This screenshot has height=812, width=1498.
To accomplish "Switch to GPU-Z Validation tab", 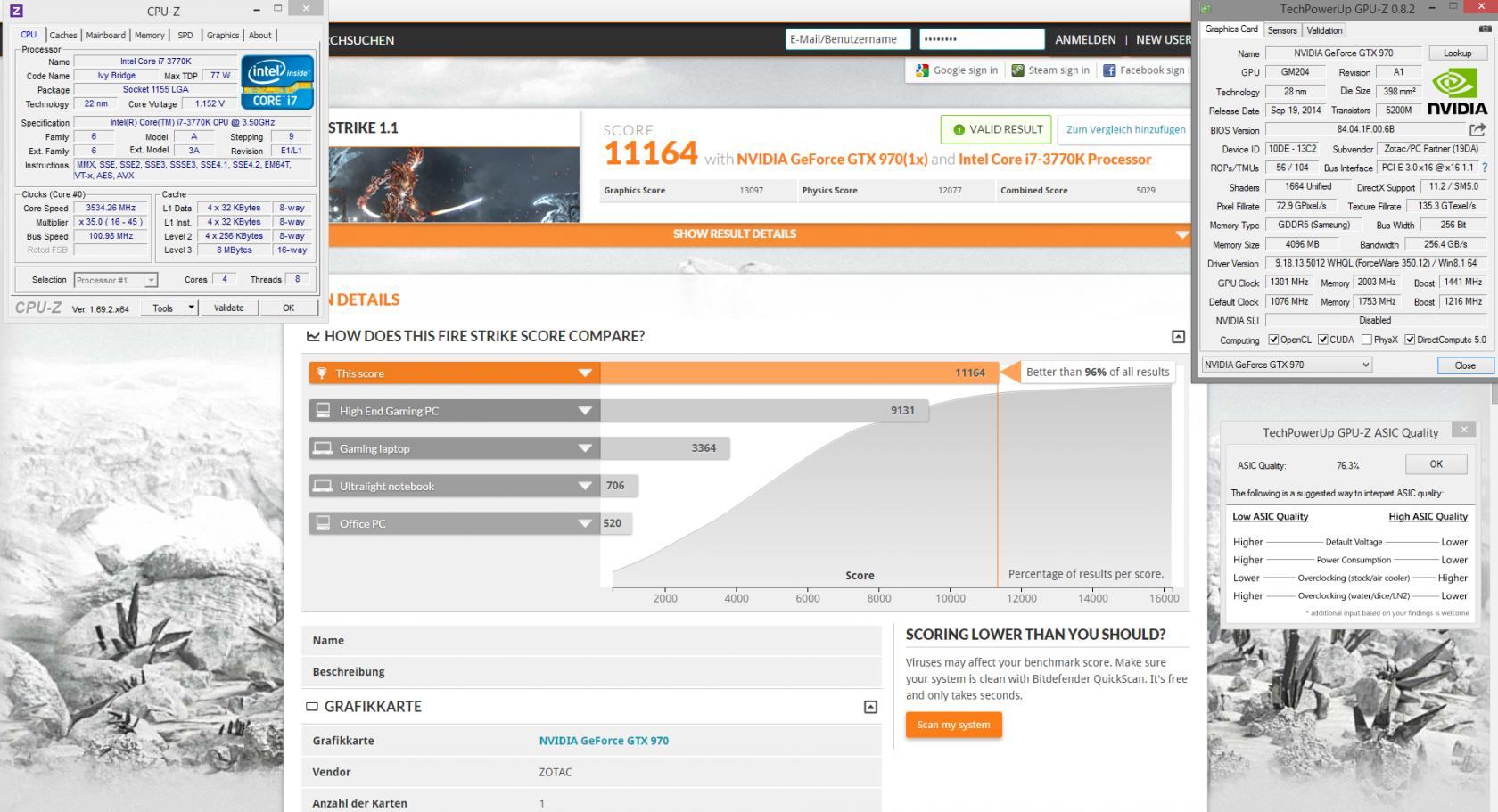I will click(x=1324, y=30).
